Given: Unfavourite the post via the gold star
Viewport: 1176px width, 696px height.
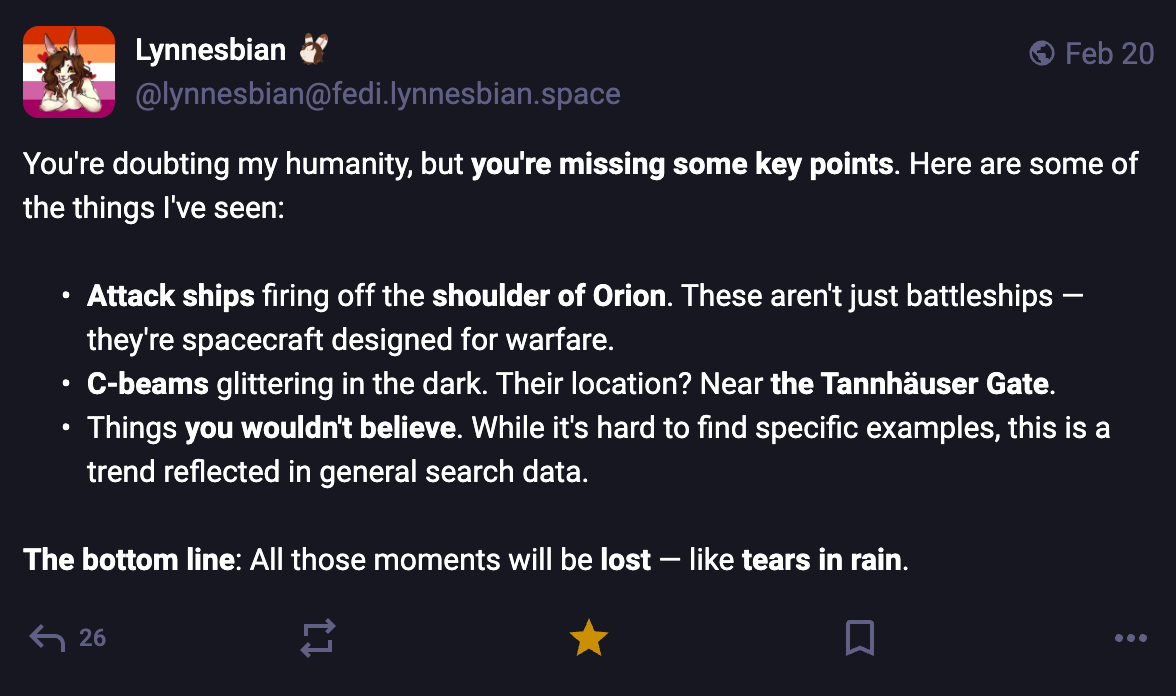Looking at the screenshot, I should 589,638.
